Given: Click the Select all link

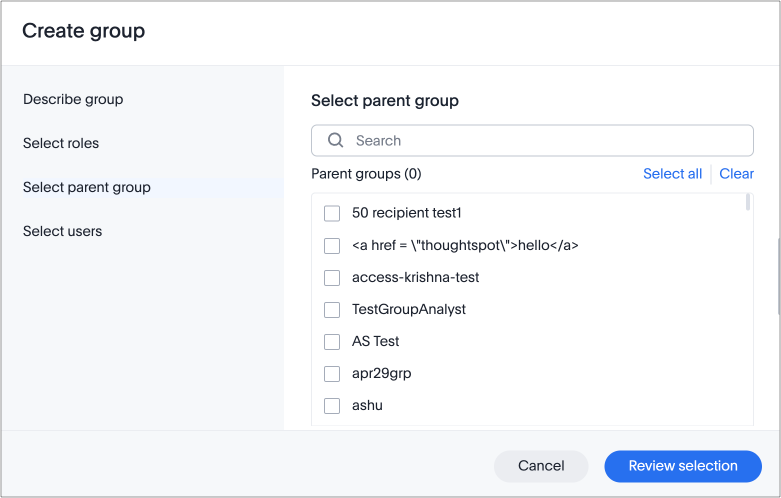Looking at the screenshot, I should pyautogui.click(x=672, y=174).
